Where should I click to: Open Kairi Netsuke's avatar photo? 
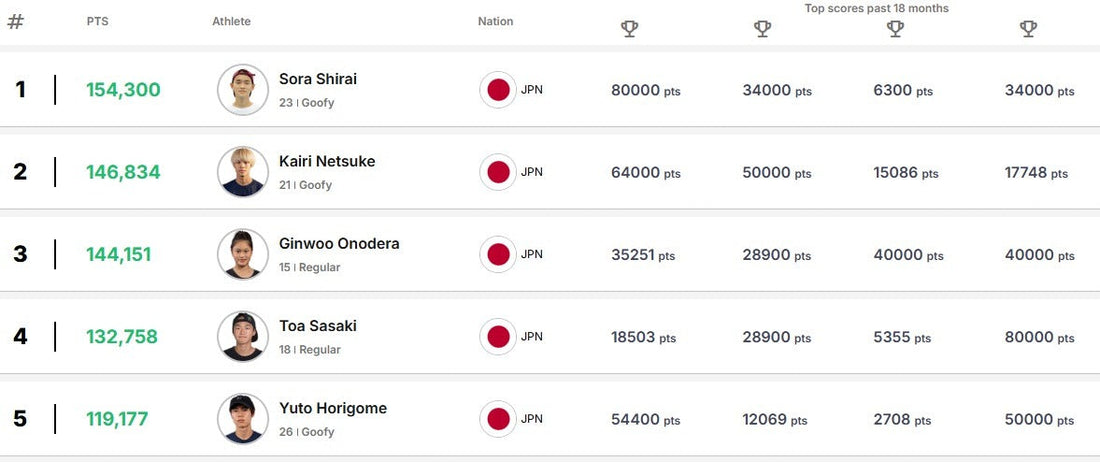[x=243, y=172]
